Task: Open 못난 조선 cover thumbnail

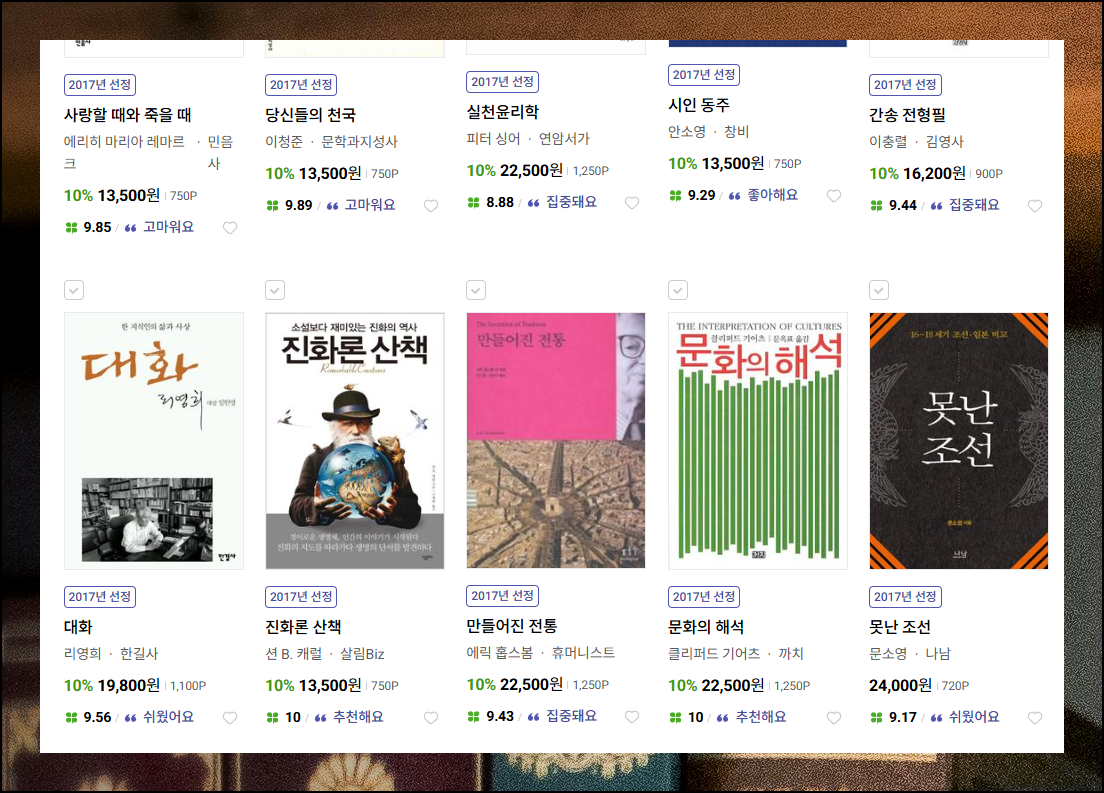Action: point(959,441)
